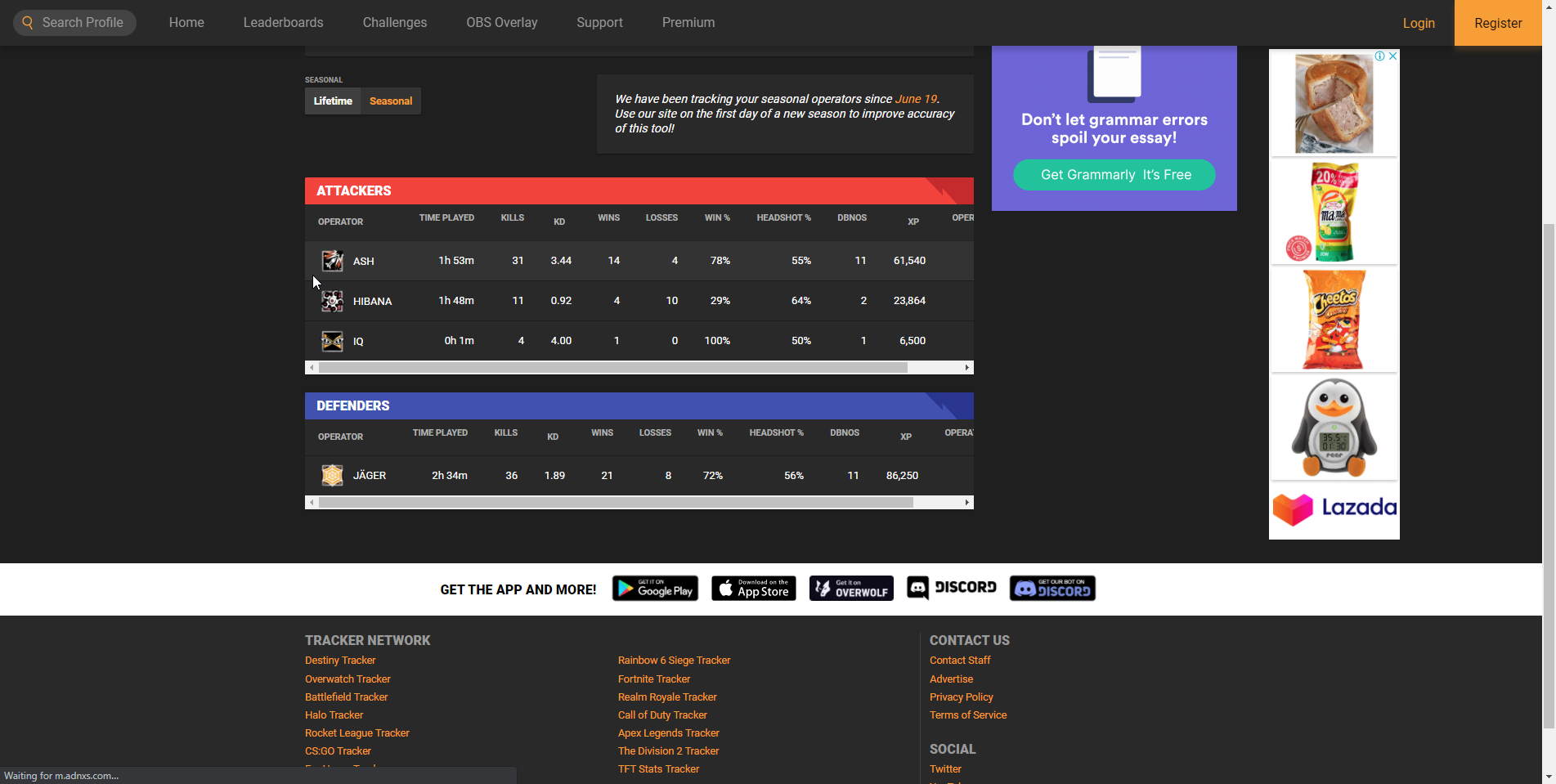Close the ad with X icon

(x=1392, y=56)
